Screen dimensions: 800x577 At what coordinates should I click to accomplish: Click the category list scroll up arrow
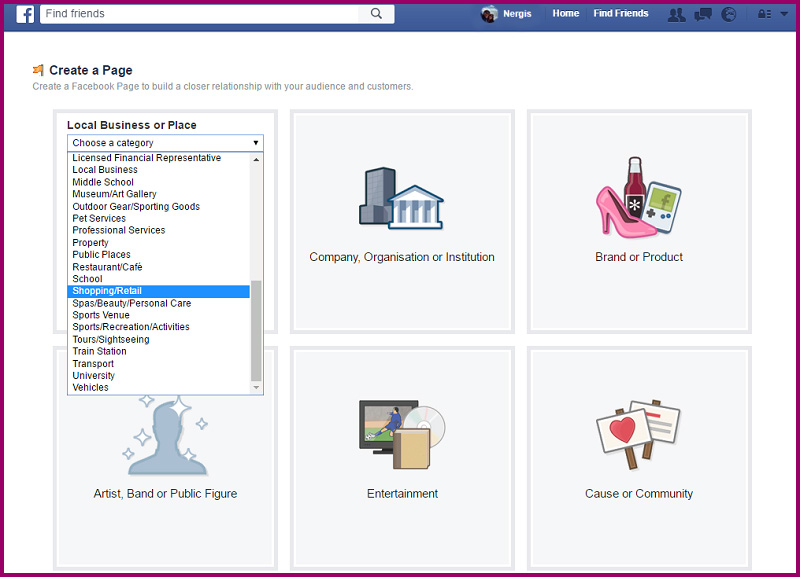[x=256, y=160]
